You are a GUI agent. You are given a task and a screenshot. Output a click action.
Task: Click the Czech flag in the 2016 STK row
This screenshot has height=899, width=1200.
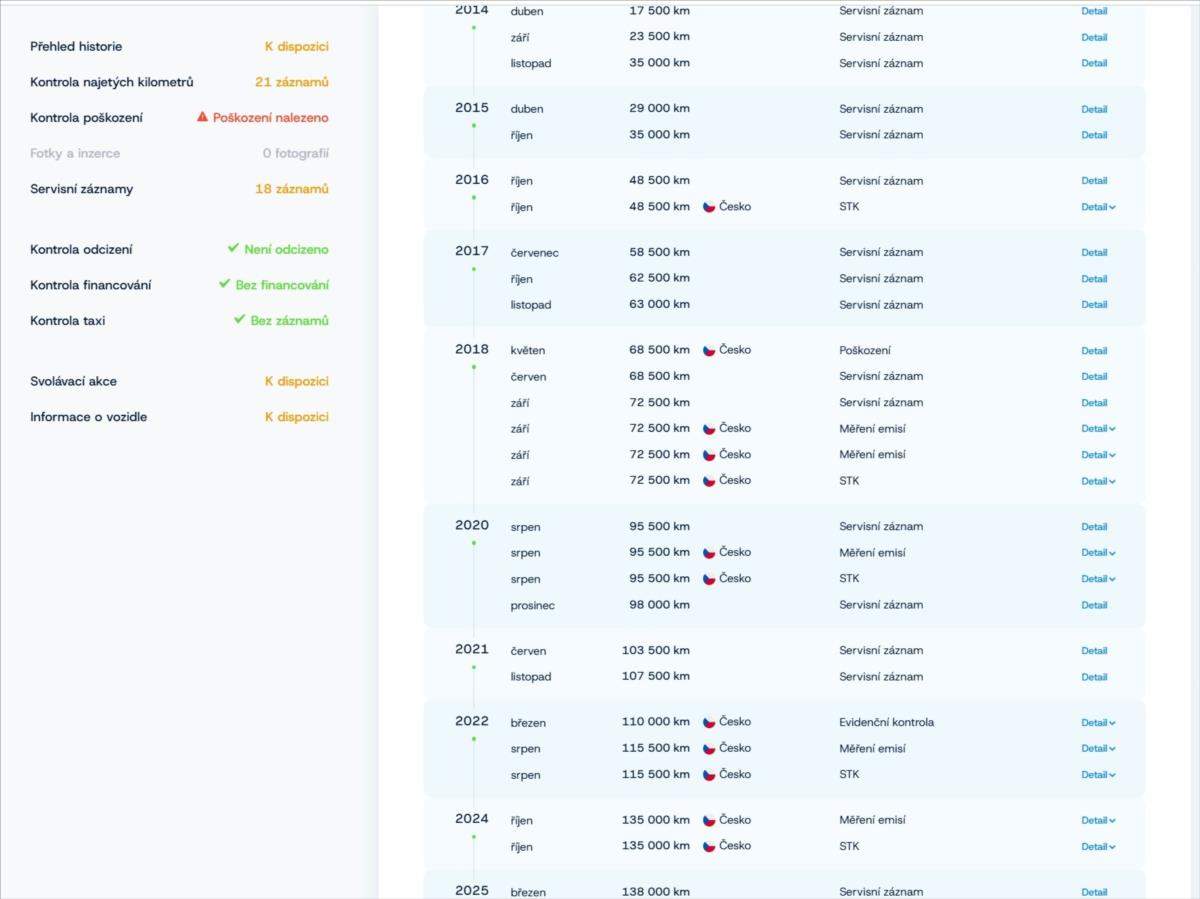tap(709, 207)
